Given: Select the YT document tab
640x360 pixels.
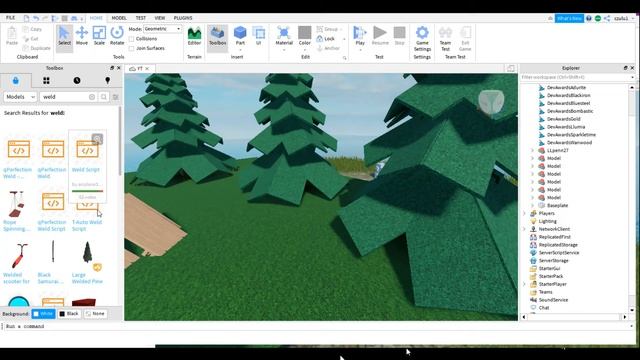Looking at the screenshot, I should point(139,69).
